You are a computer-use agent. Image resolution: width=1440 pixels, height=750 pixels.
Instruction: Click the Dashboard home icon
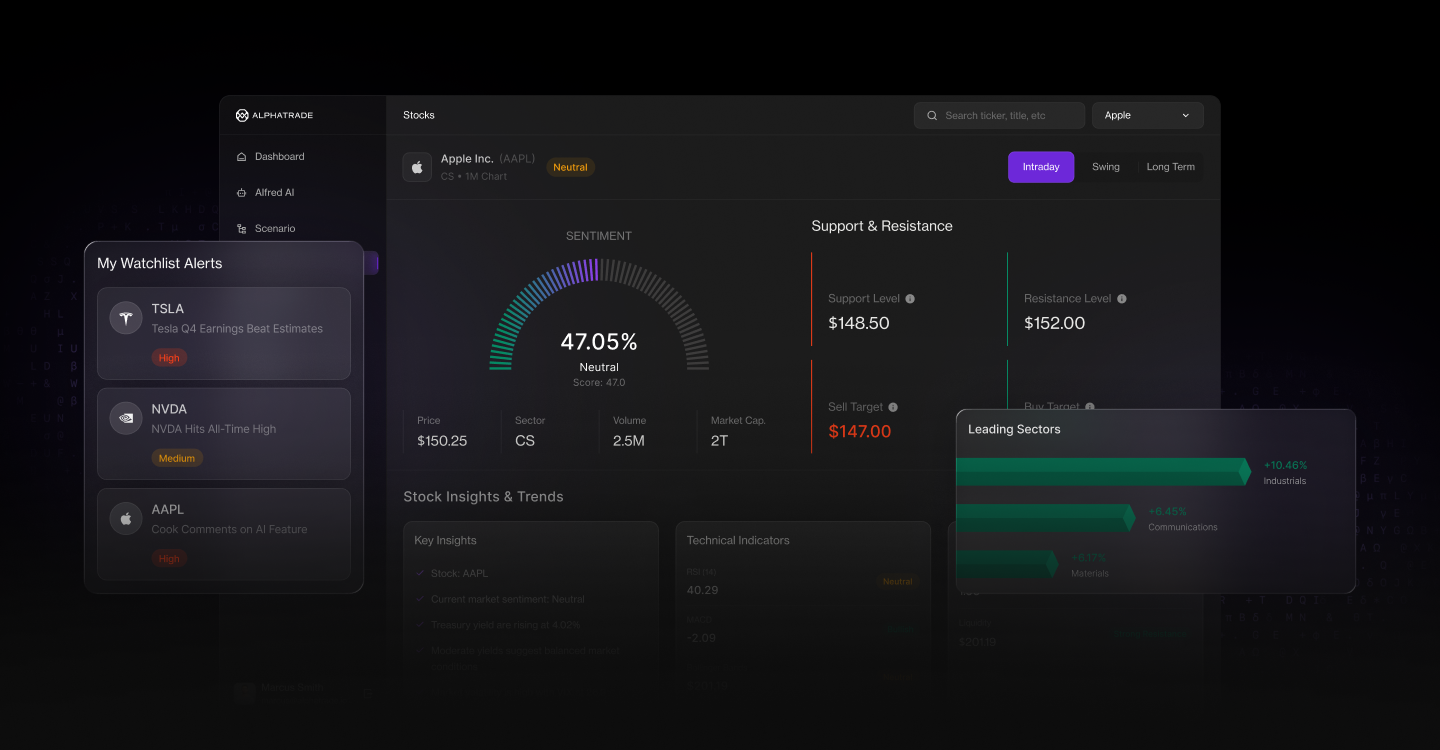coord(242,157)
